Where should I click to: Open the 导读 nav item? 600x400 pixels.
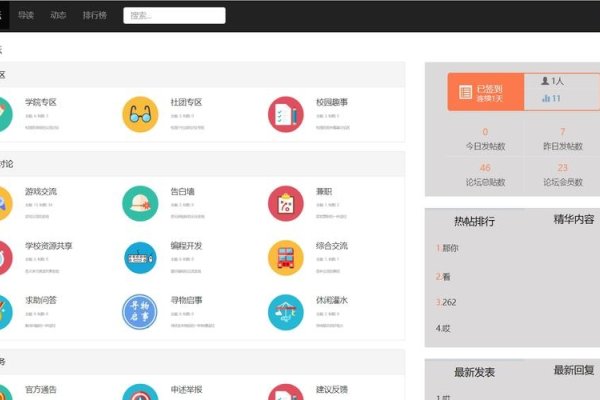pos(26,15)
